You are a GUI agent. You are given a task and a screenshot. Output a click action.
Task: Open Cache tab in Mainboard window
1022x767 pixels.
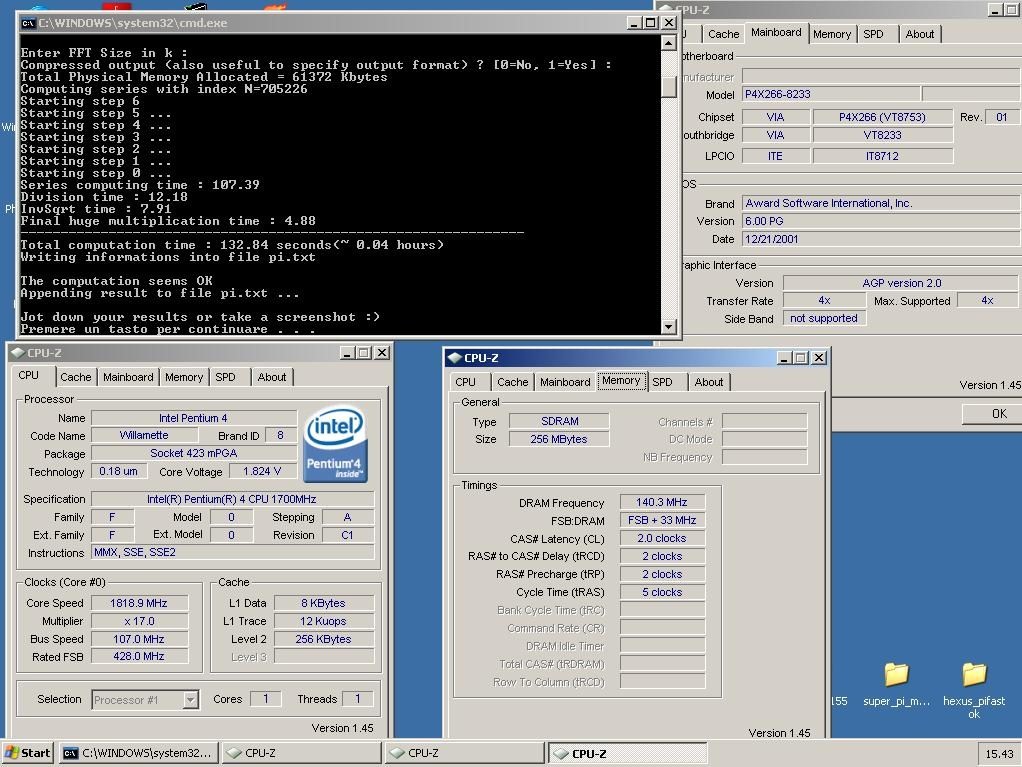pos(723,34)
